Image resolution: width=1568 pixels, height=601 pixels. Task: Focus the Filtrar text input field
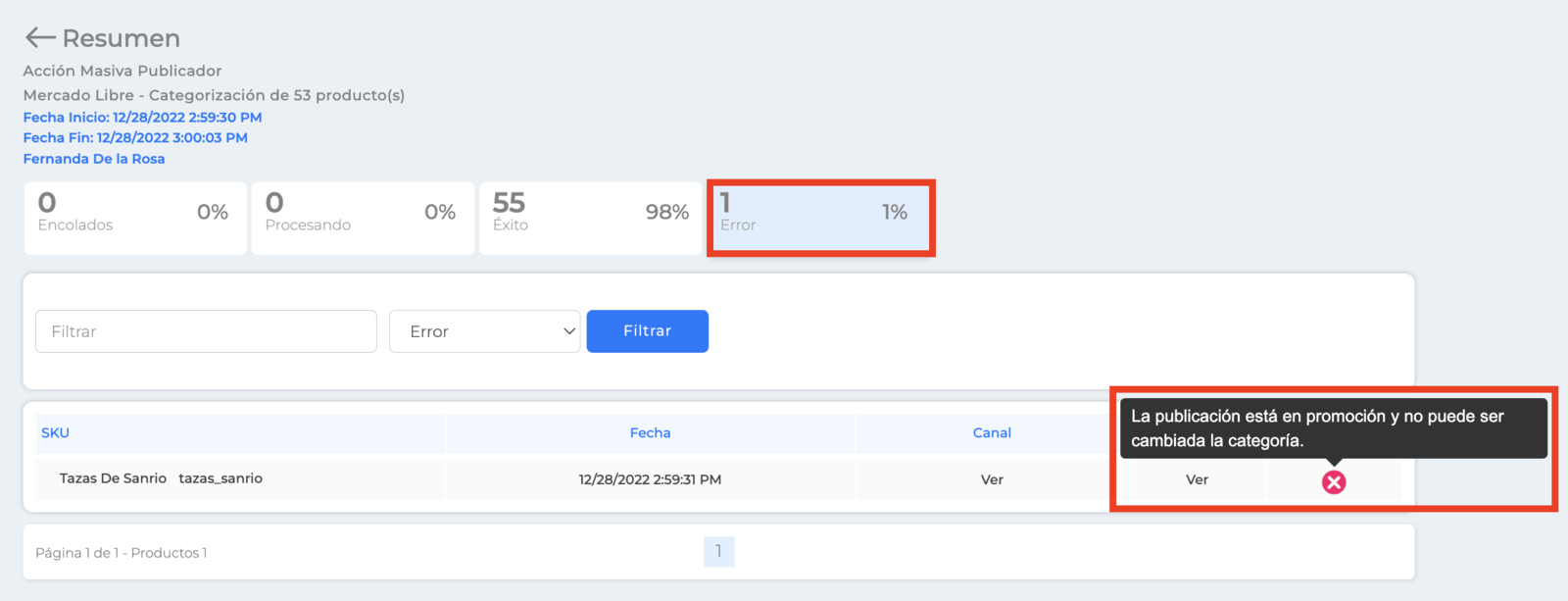[x=206, y=331]
